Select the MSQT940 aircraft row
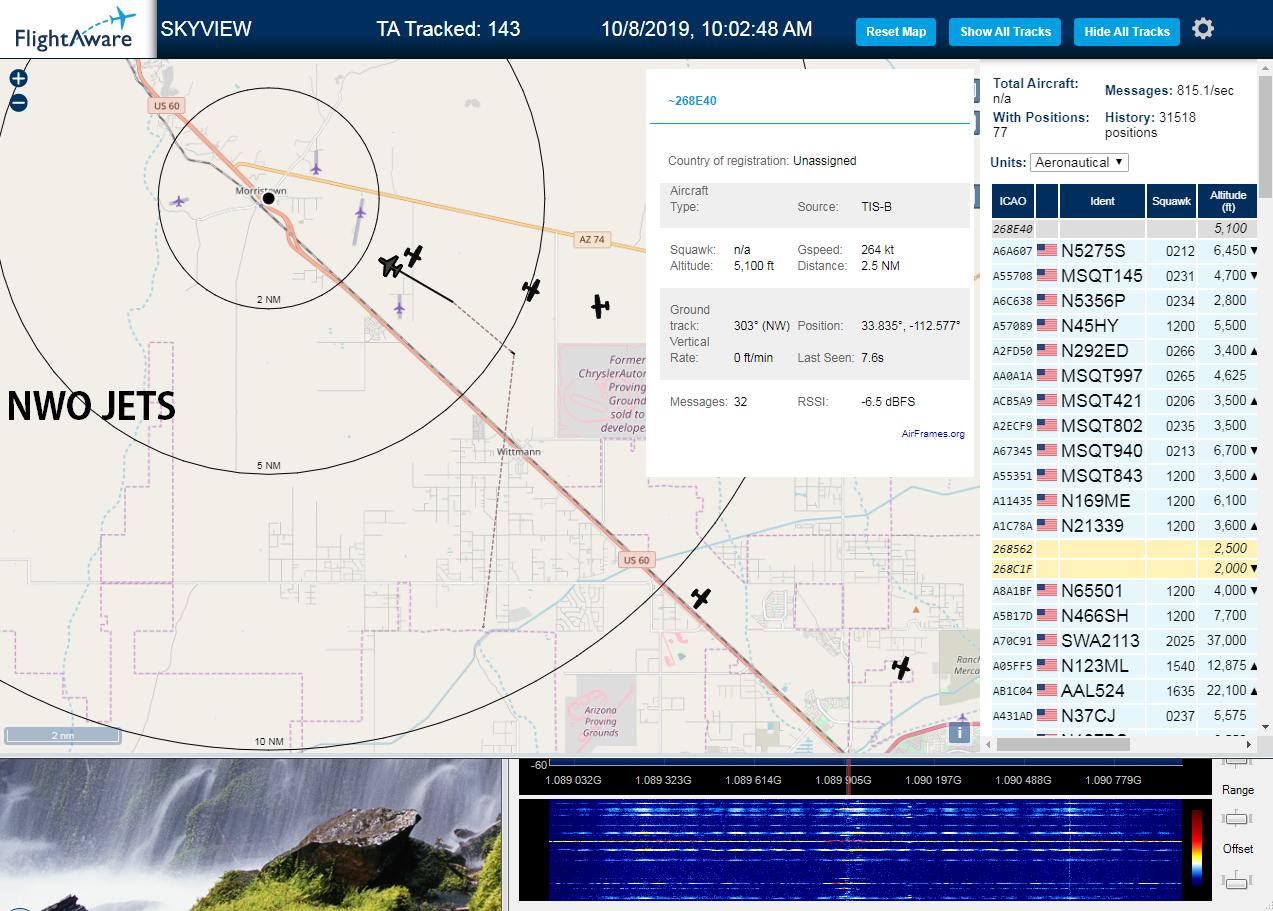 1124,450
